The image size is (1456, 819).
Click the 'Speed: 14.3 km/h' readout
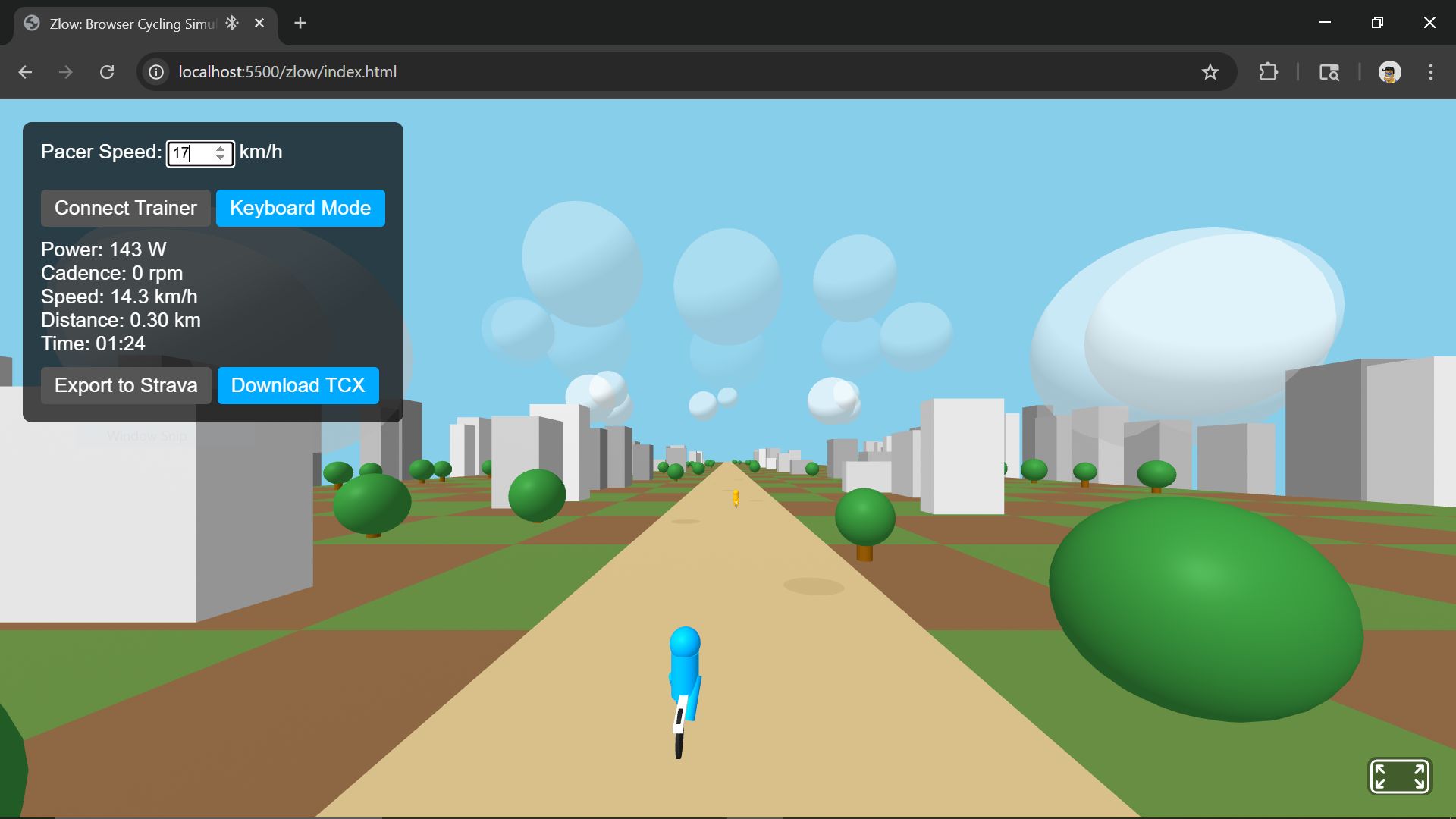[119, 297]
